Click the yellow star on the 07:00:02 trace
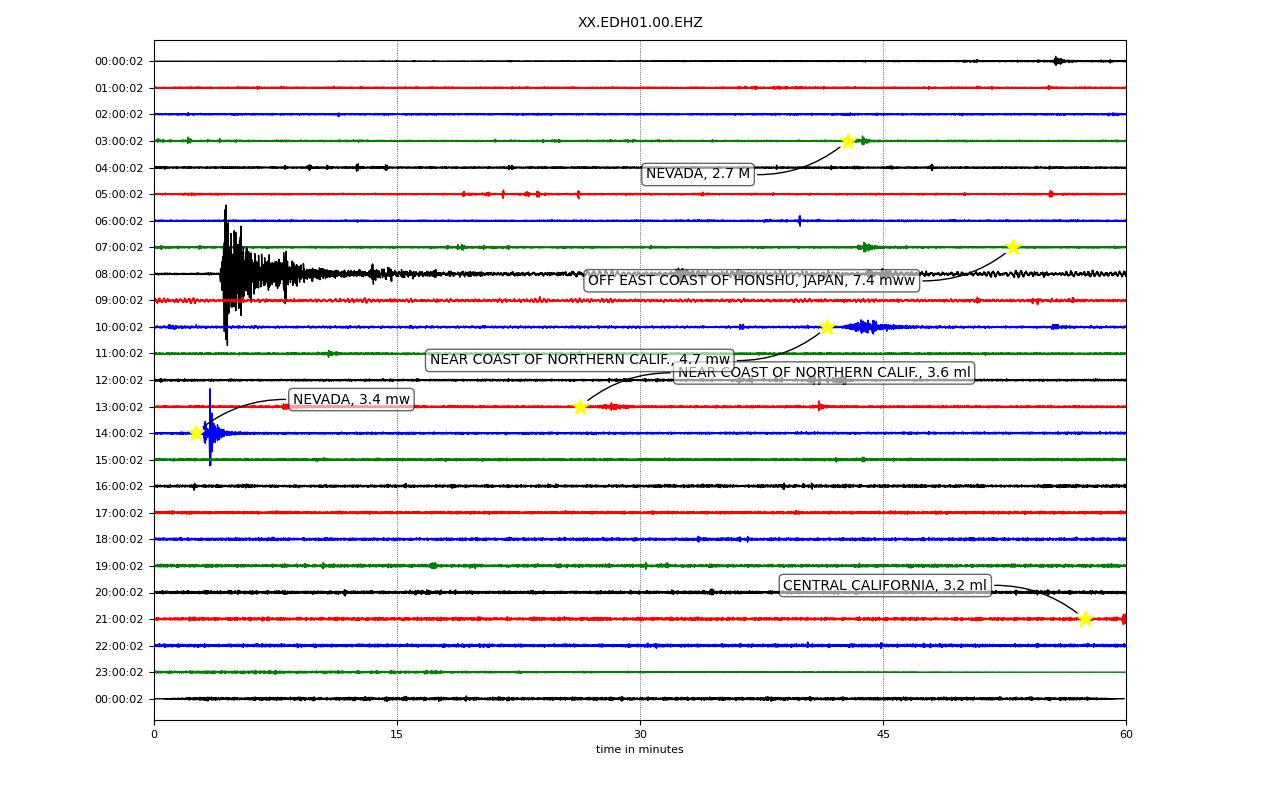1280x800 pixels. coord(1013,247)
